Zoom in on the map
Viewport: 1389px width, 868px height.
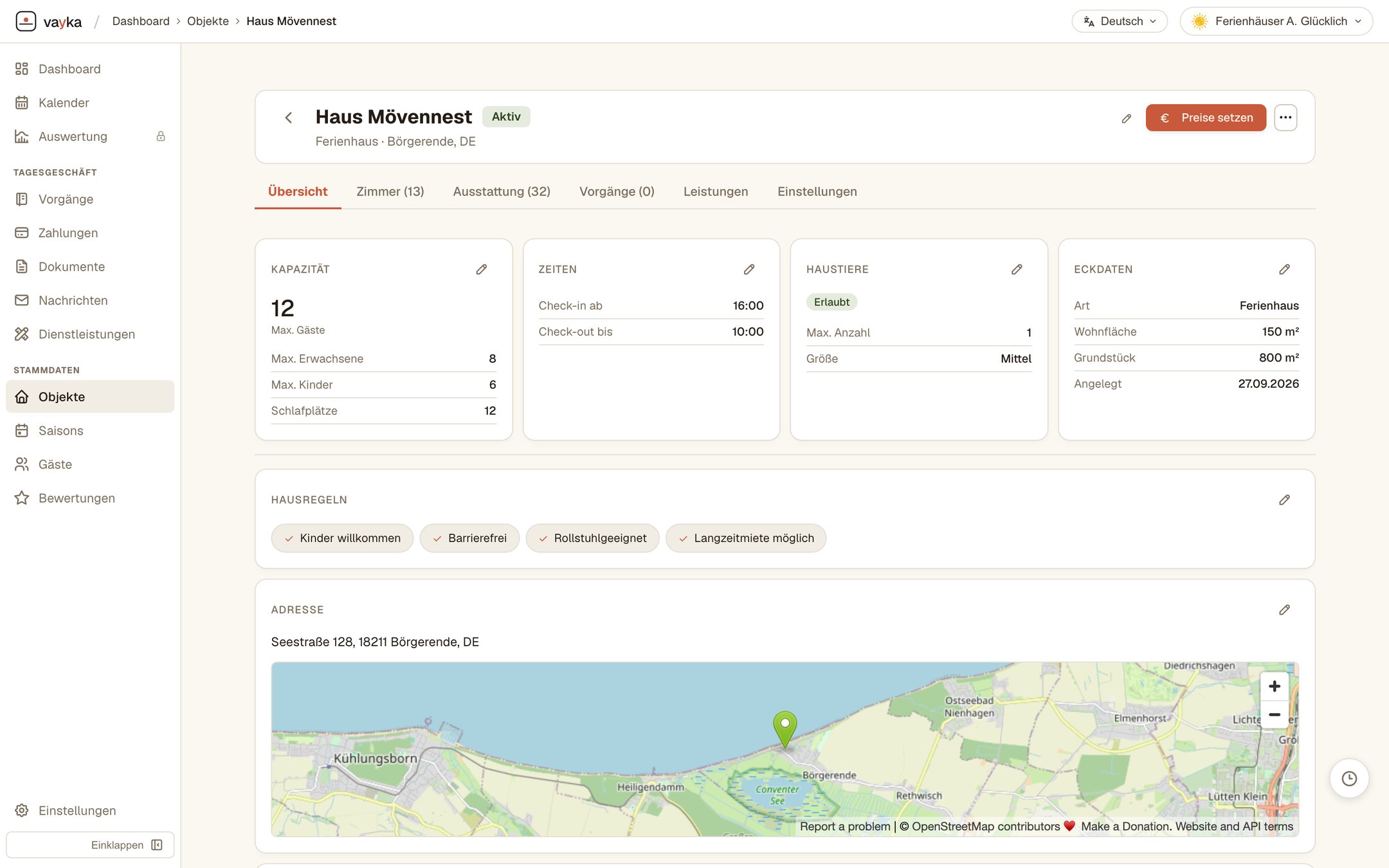1274,686
